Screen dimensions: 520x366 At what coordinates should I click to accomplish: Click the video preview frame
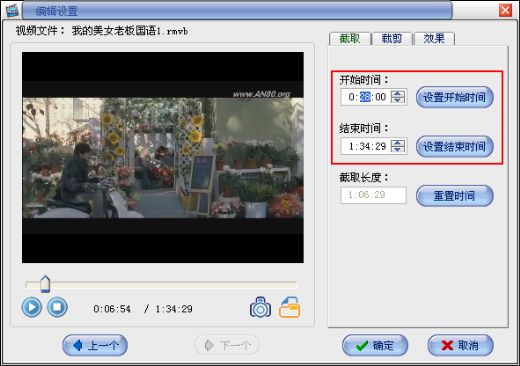coord(163,157)
